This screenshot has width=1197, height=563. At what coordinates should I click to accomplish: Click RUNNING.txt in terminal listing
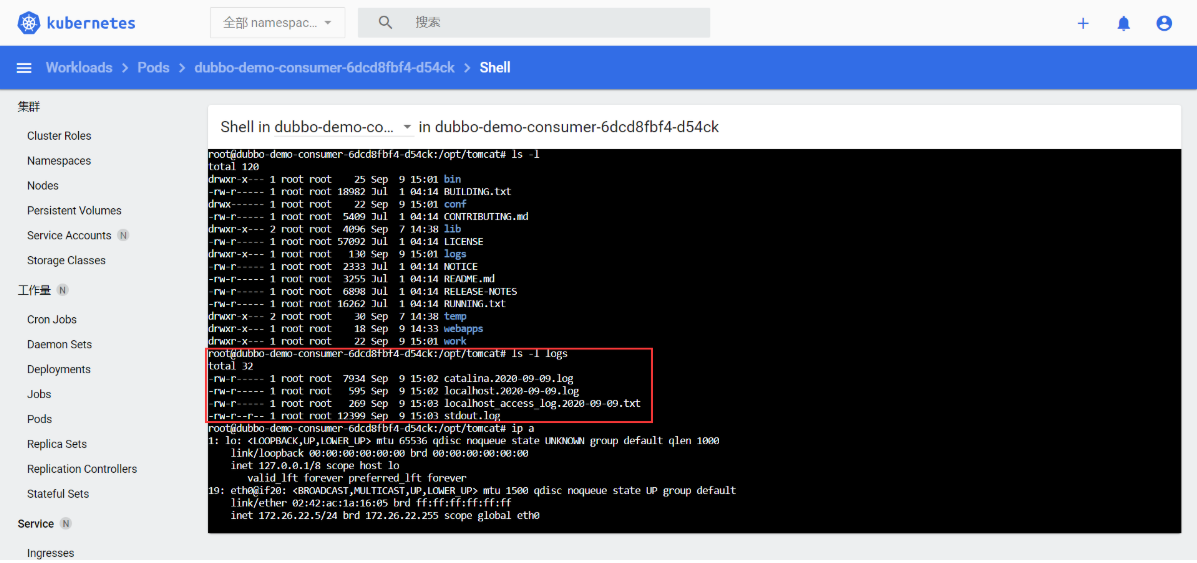[475, 303]
